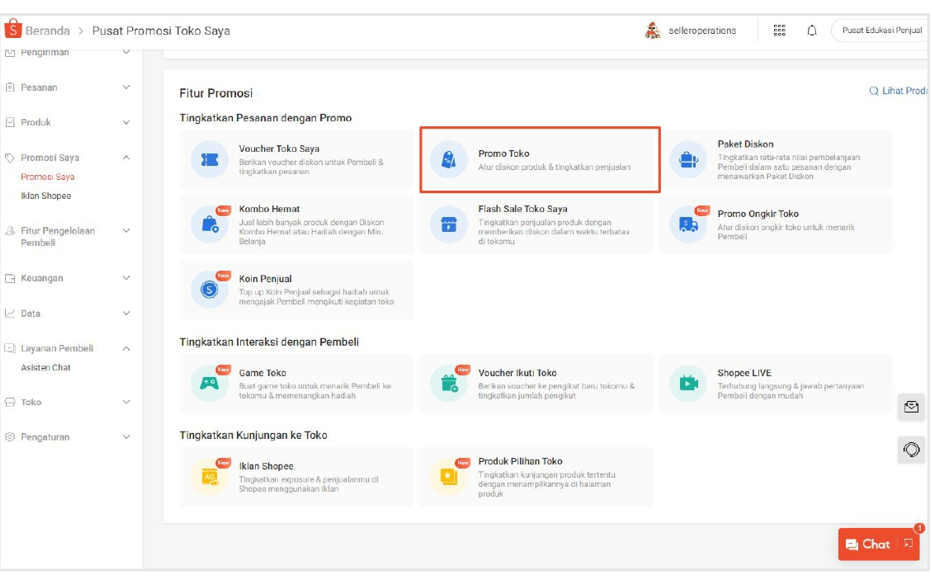Viewport: 932px width, 580px height.
Task: Click the Shopee LIVE camera icon
Action: coord(688,383)
